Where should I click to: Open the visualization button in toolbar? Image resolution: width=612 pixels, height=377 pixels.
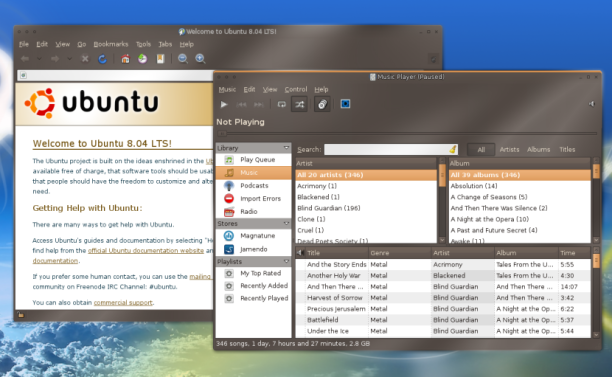tap(345, 104)
